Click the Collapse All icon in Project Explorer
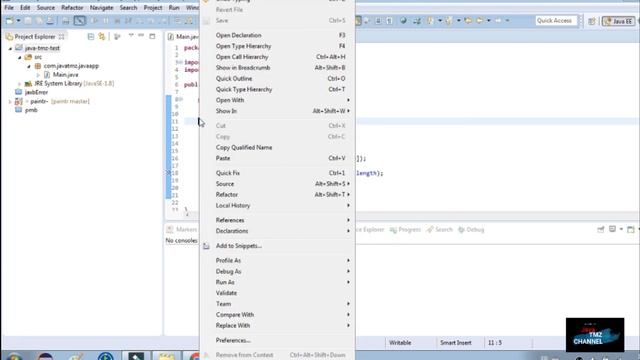Image resolution: width=640 pixels, height=360 pixels. (91, 37)
